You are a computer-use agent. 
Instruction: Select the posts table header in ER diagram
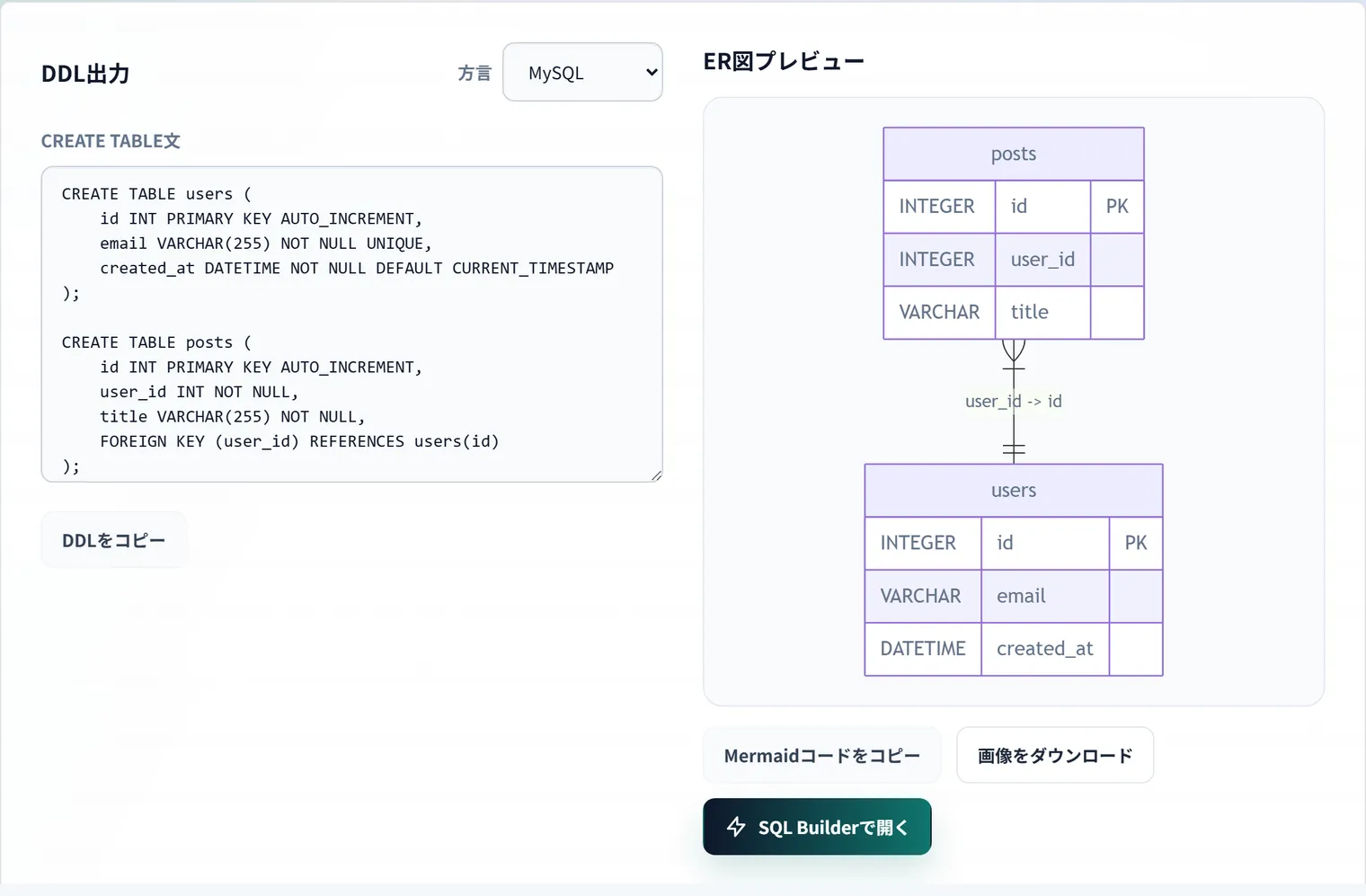[1014, 154]
